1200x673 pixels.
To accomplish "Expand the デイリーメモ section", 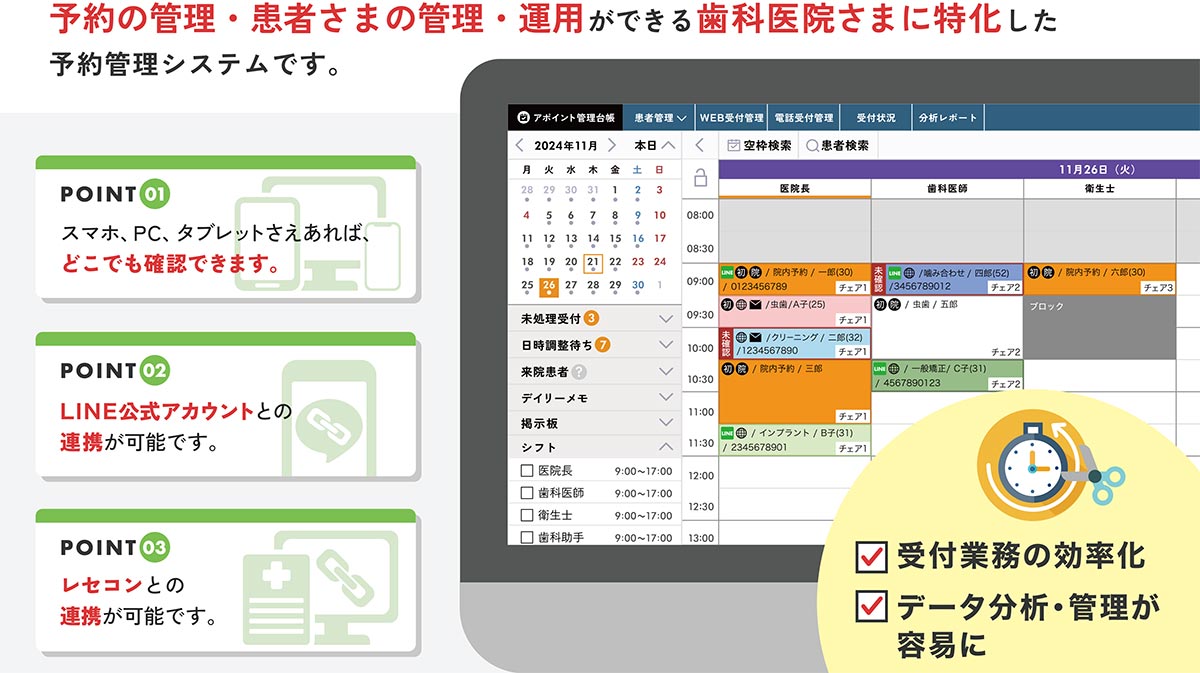I will (667, 397).
